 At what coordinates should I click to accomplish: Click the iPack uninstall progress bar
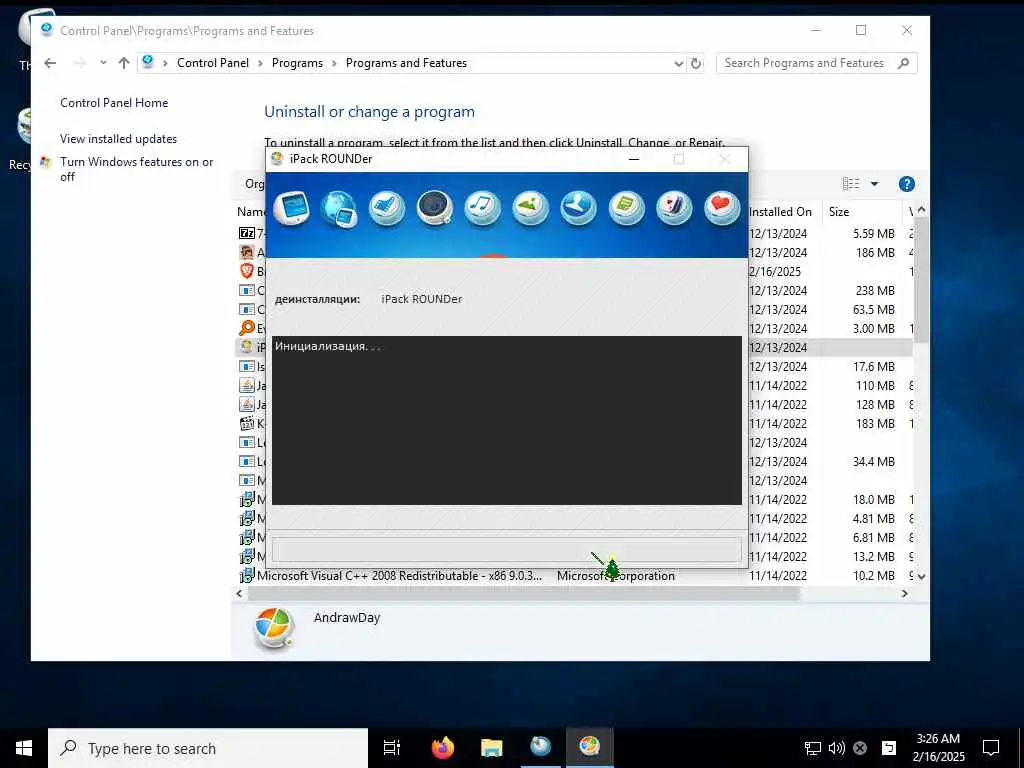click(x=507, y=550)
